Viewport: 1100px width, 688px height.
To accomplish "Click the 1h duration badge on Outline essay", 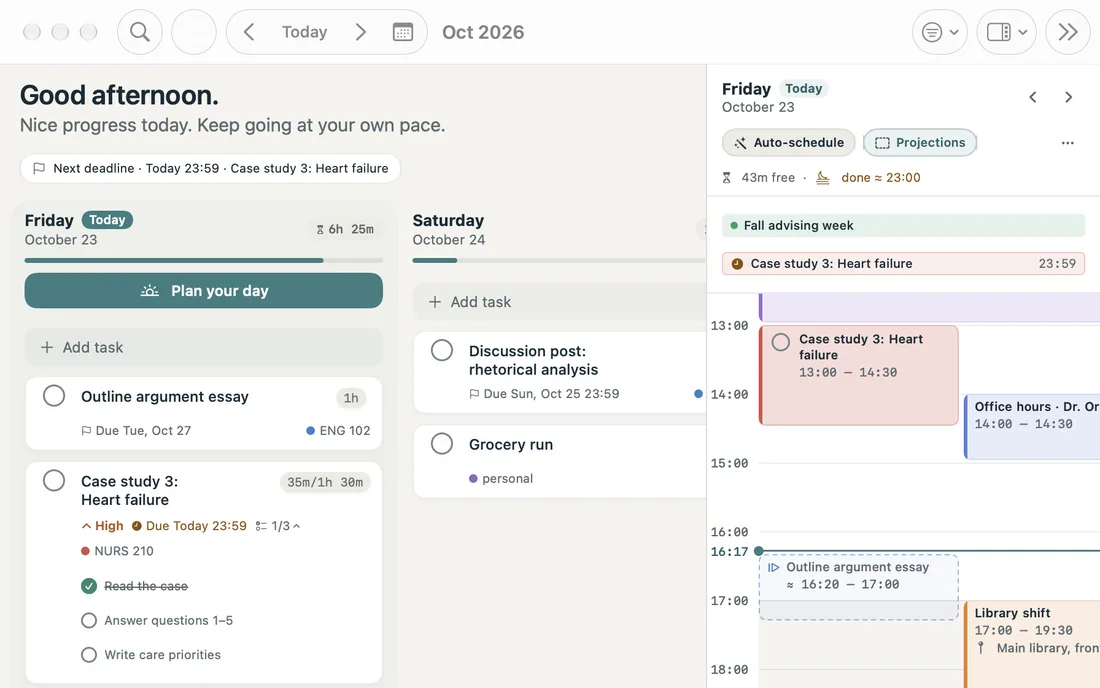I will pyautogui.click(x=351, y=398).
